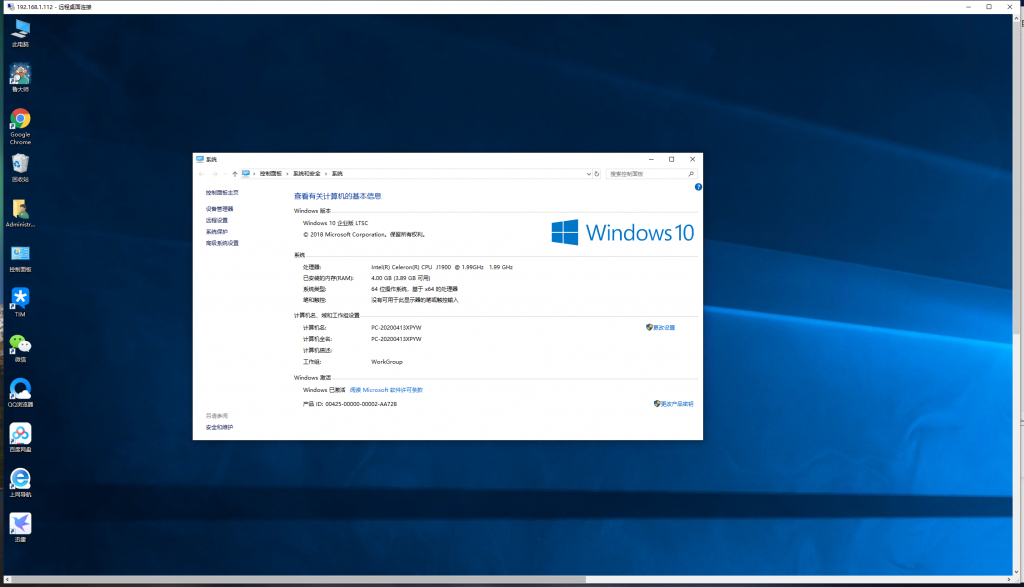Open 安全和维护 in the sidebar
1024x587 pixels.
click(219, 427)
